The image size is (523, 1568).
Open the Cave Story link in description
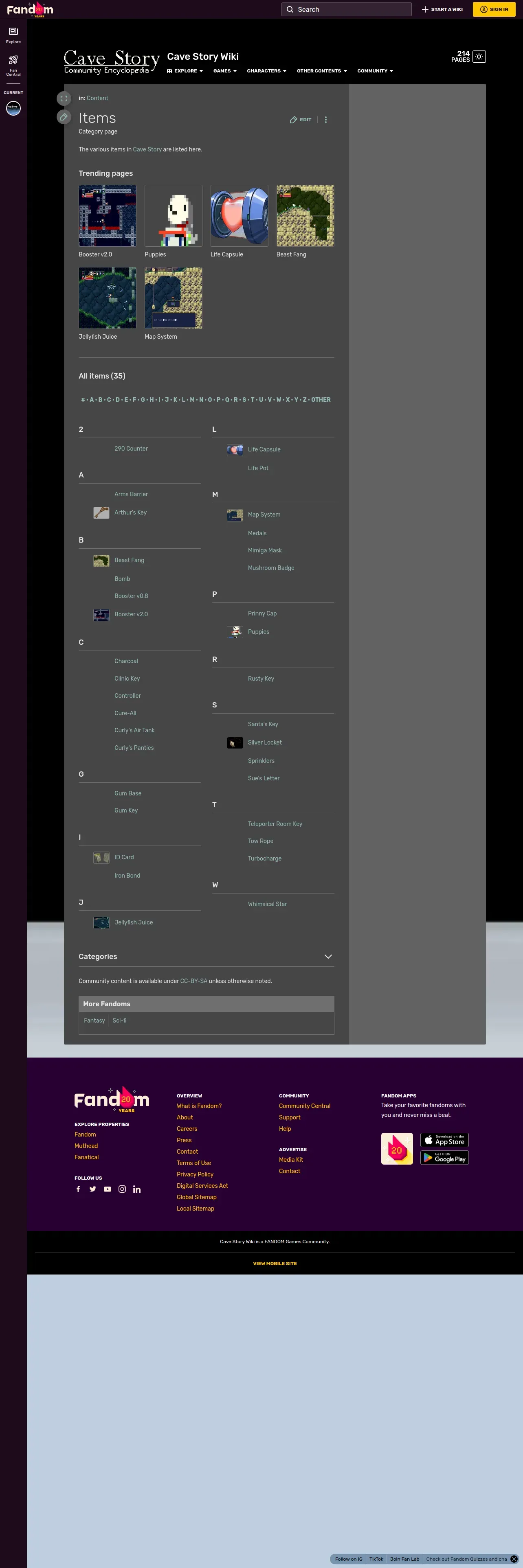click(147, 149)
